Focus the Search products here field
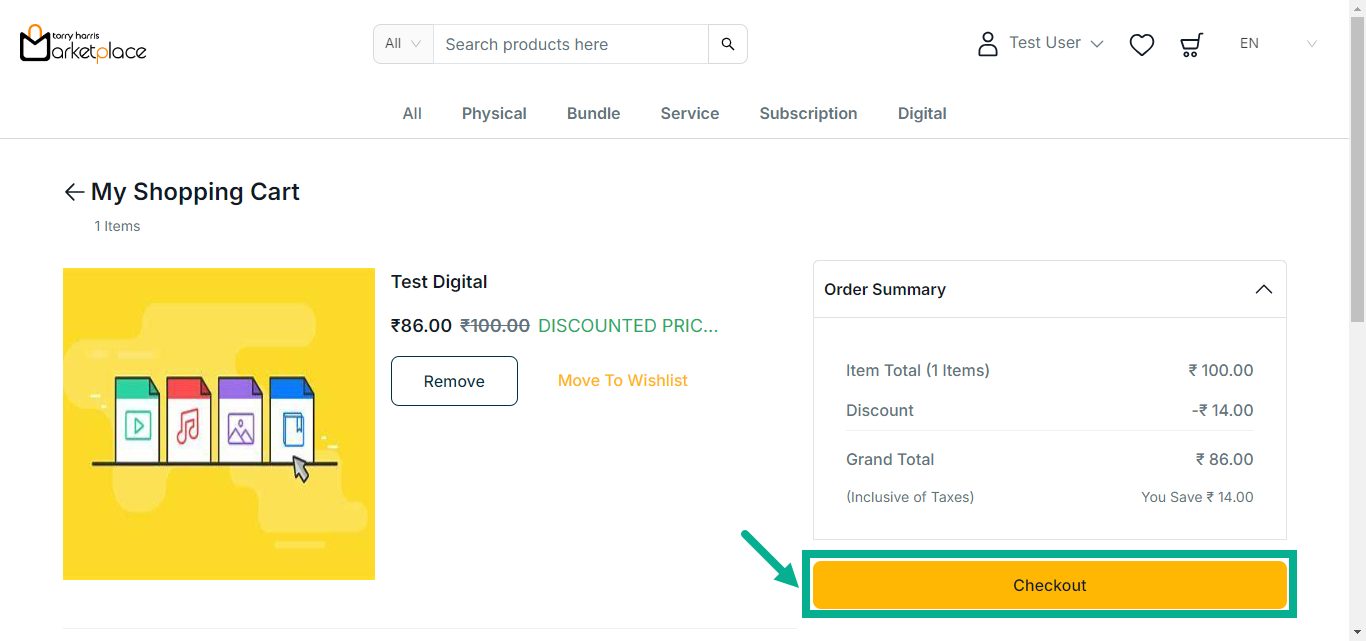This screenshot has width=1366, height=641. click(x=570, y=44)
